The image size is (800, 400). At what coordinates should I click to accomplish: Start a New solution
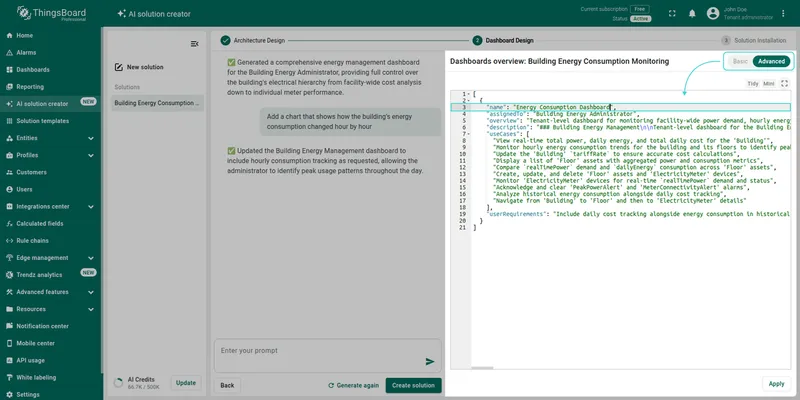pyautogui.click(x=139, y=67)
